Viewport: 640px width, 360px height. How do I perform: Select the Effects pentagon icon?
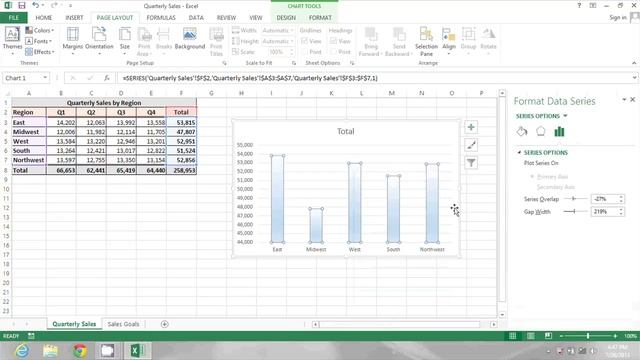[540, 131]
